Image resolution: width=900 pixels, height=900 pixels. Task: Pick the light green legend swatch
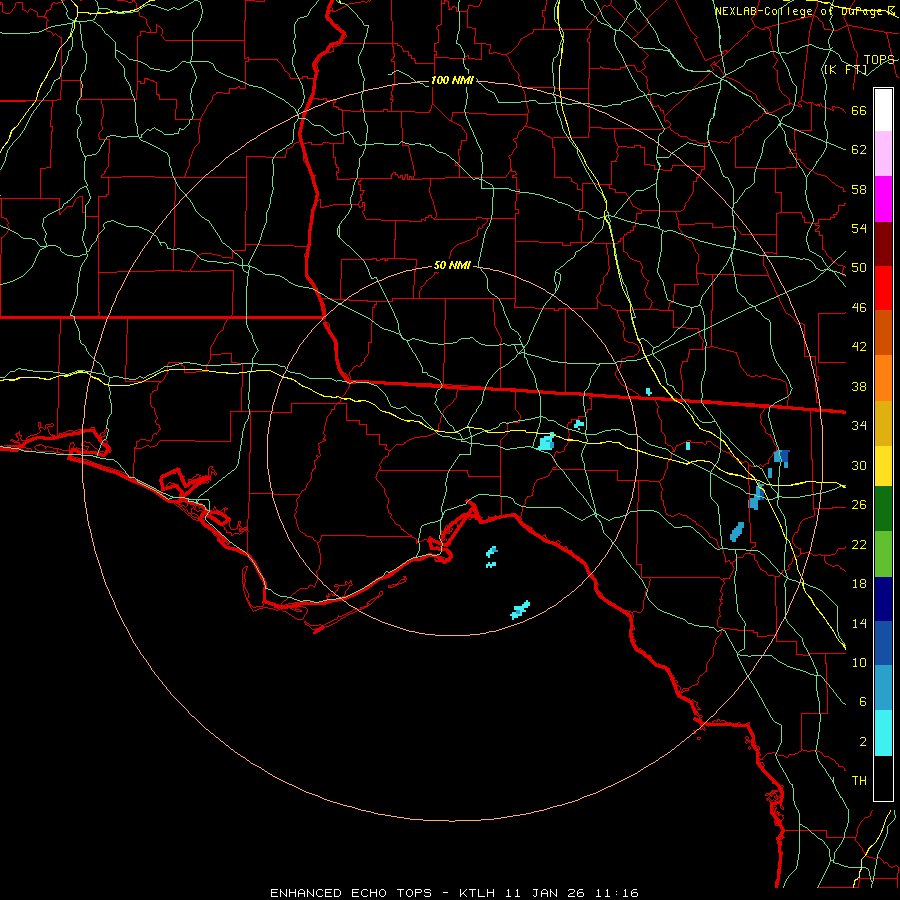[x=883, y=554]
